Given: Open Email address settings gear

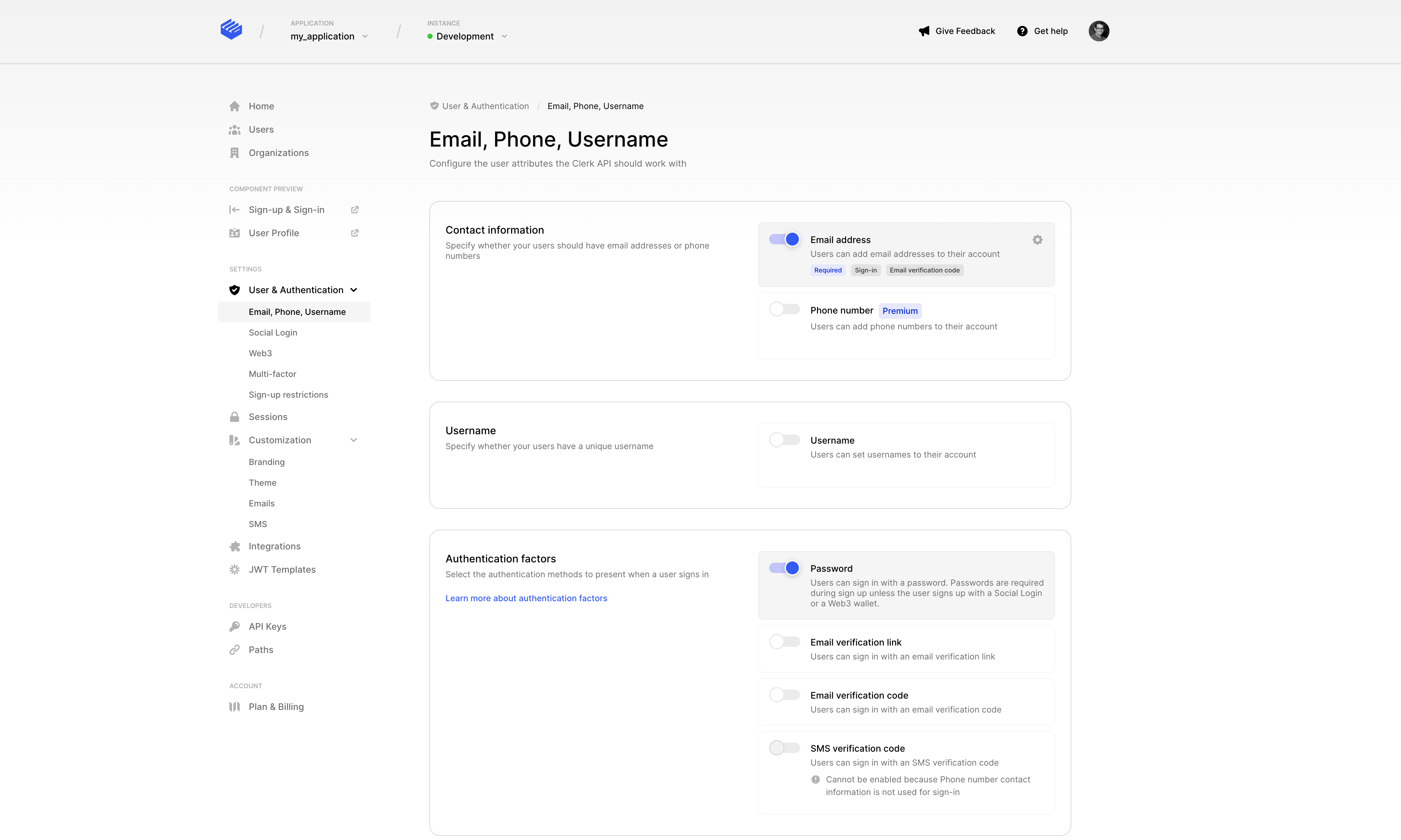Looking at the screenshot, I should point(1037,240).
